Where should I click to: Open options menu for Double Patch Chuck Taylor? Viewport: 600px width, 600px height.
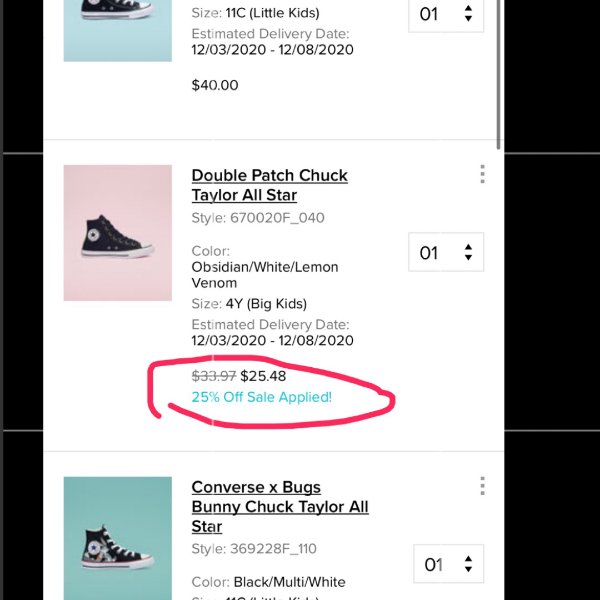click(483, 174)
